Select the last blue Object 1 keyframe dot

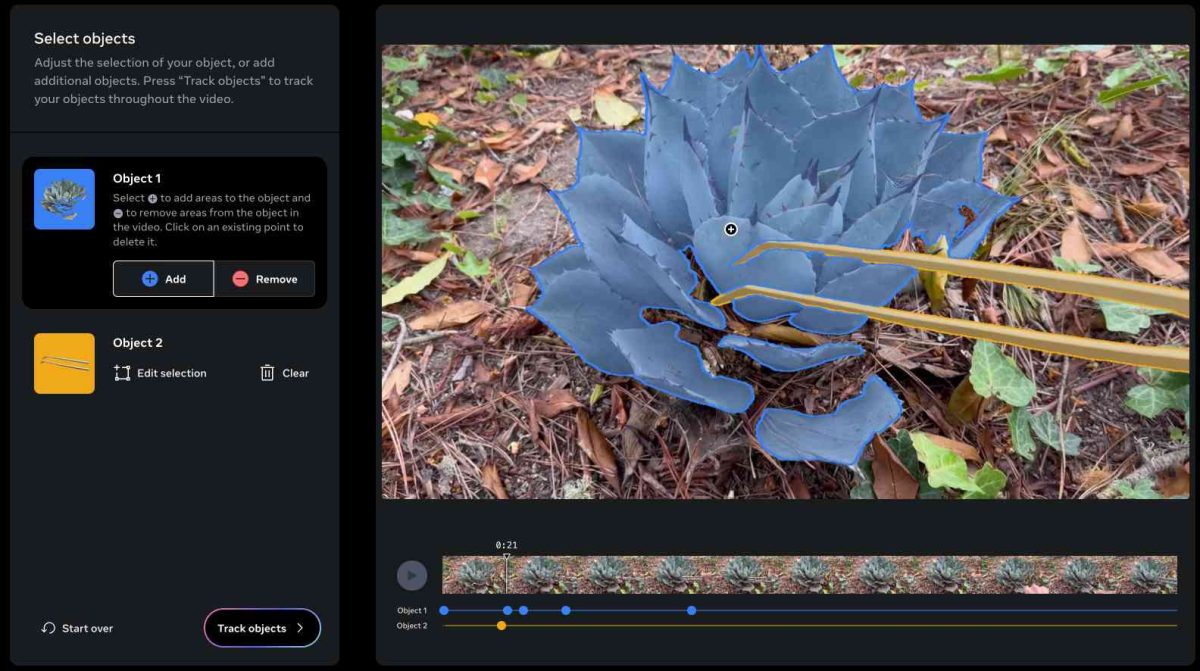click(691, 610)
